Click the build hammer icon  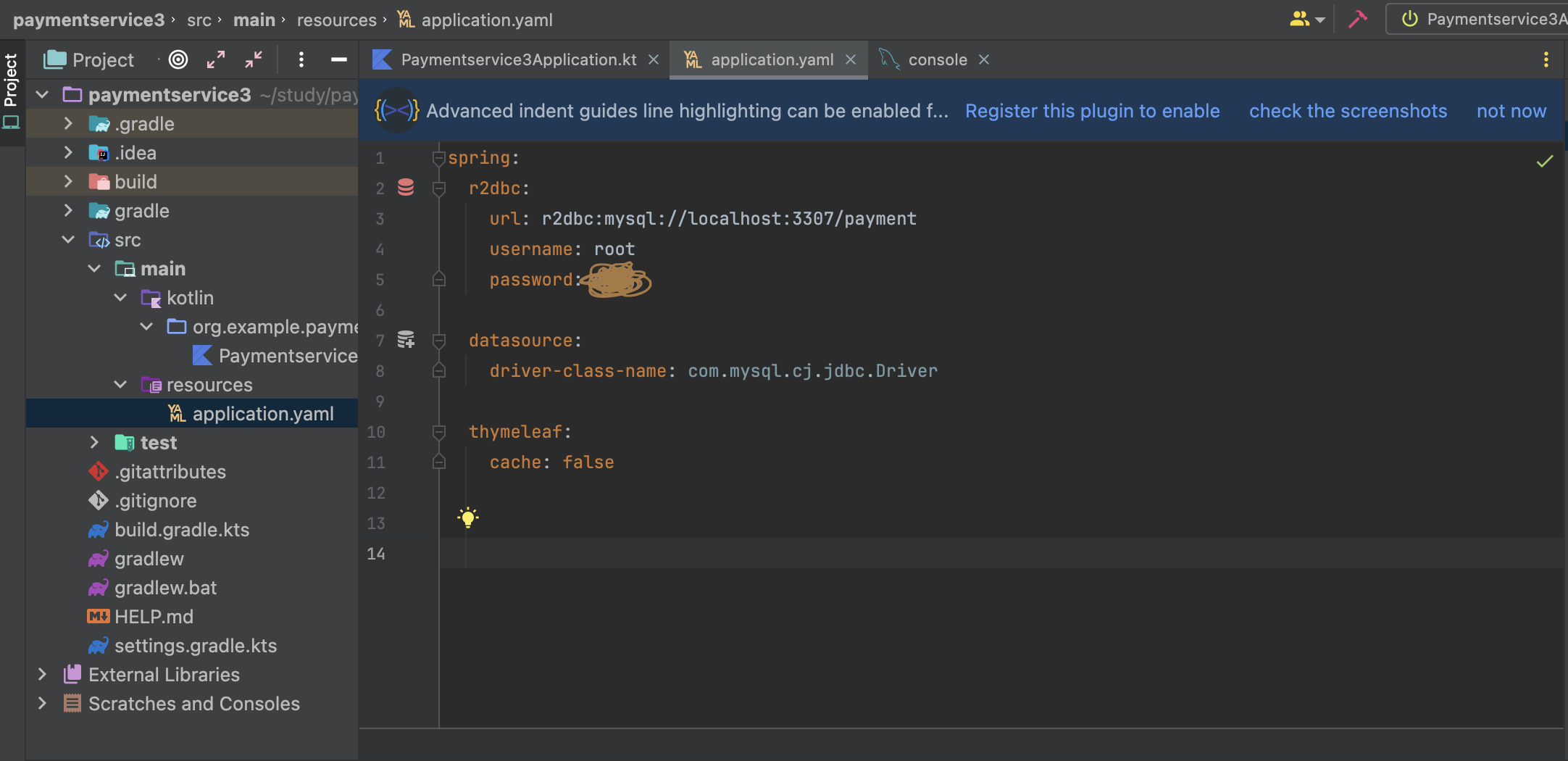1357,20
